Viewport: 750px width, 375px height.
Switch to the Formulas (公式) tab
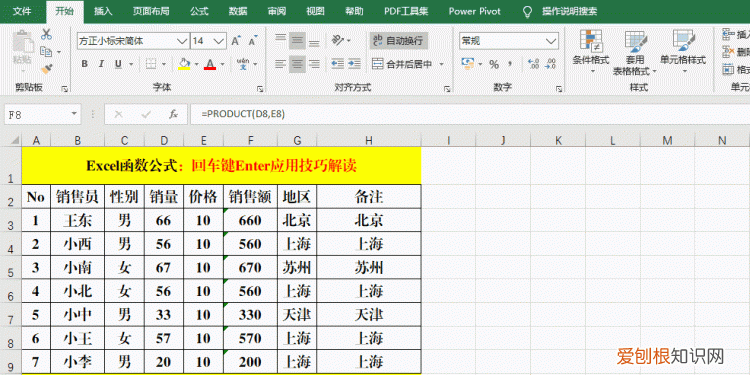coord(199,11)
